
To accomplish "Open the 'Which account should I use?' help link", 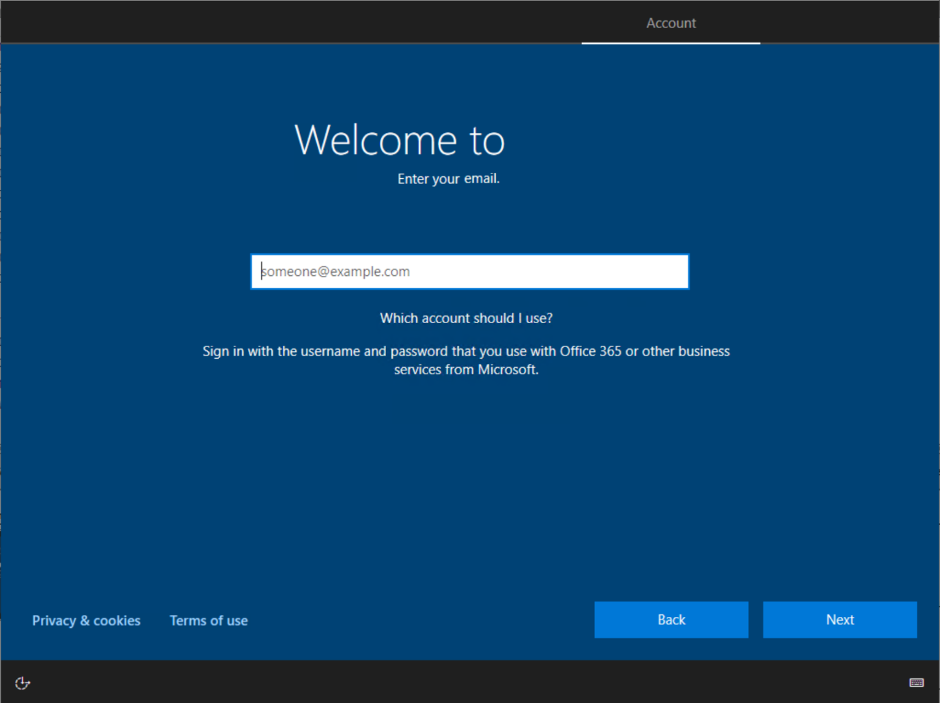I will (466, 317).
